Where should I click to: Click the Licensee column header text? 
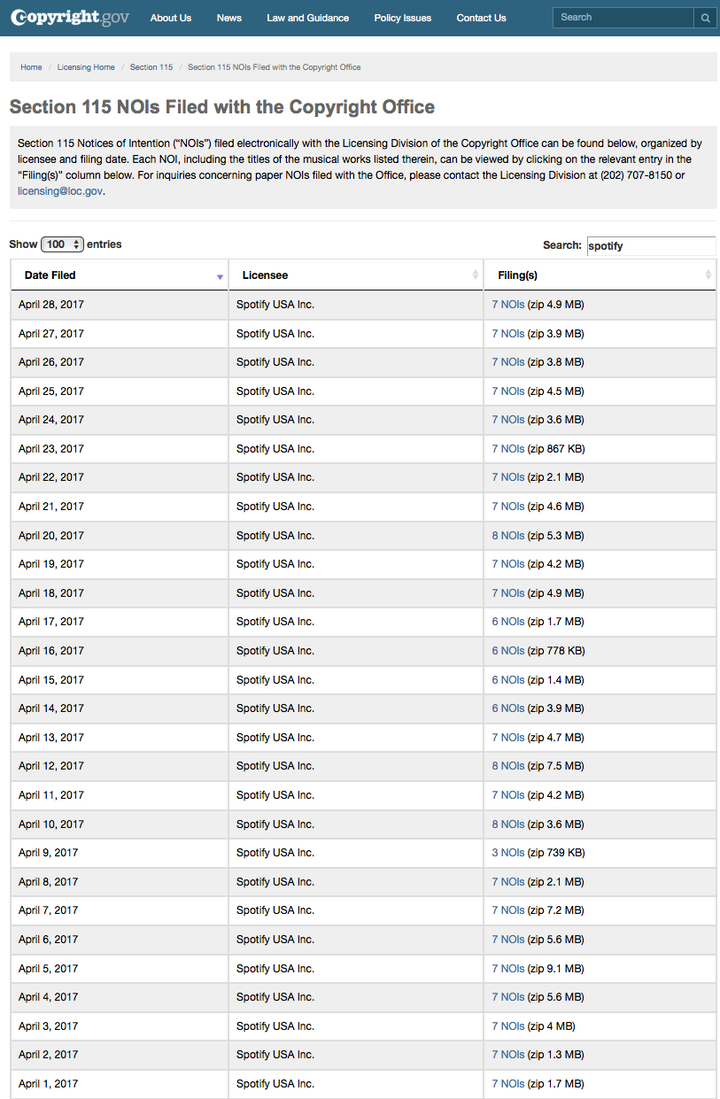tap(265, 275)
